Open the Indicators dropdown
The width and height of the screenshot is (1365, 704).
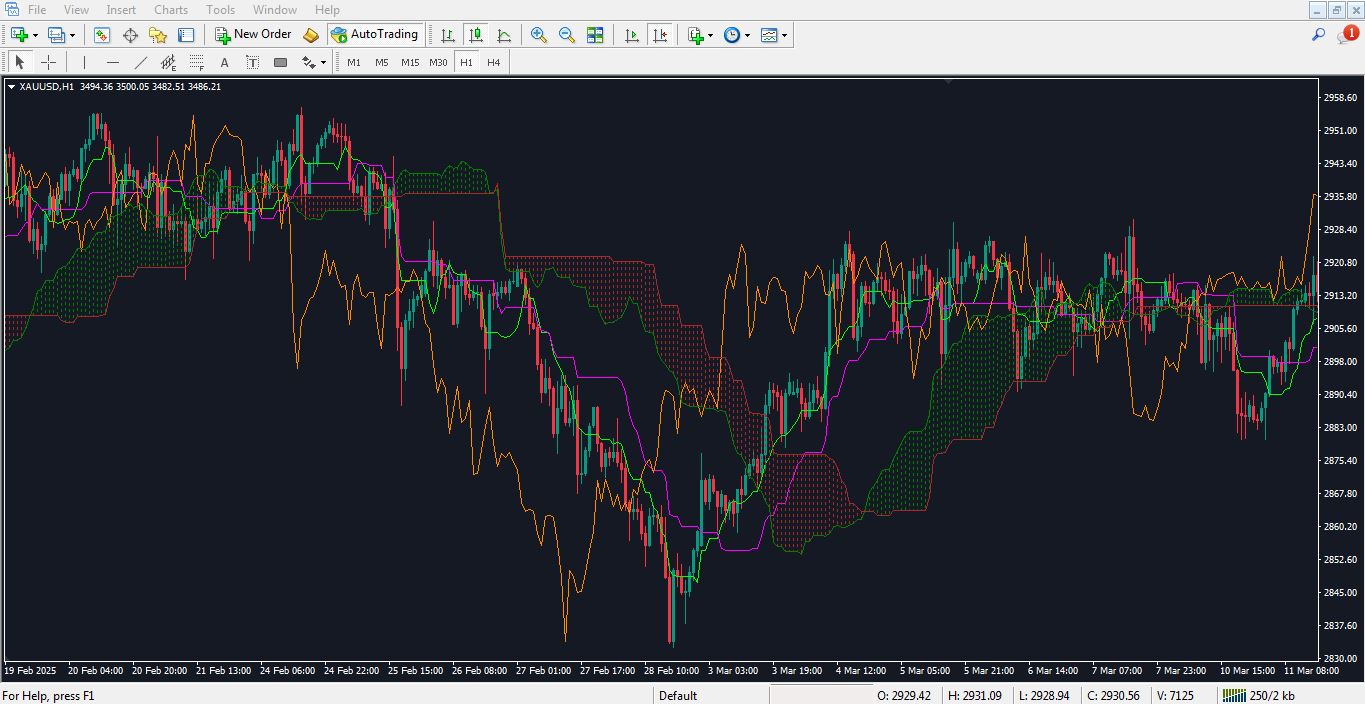click(695, 34)
